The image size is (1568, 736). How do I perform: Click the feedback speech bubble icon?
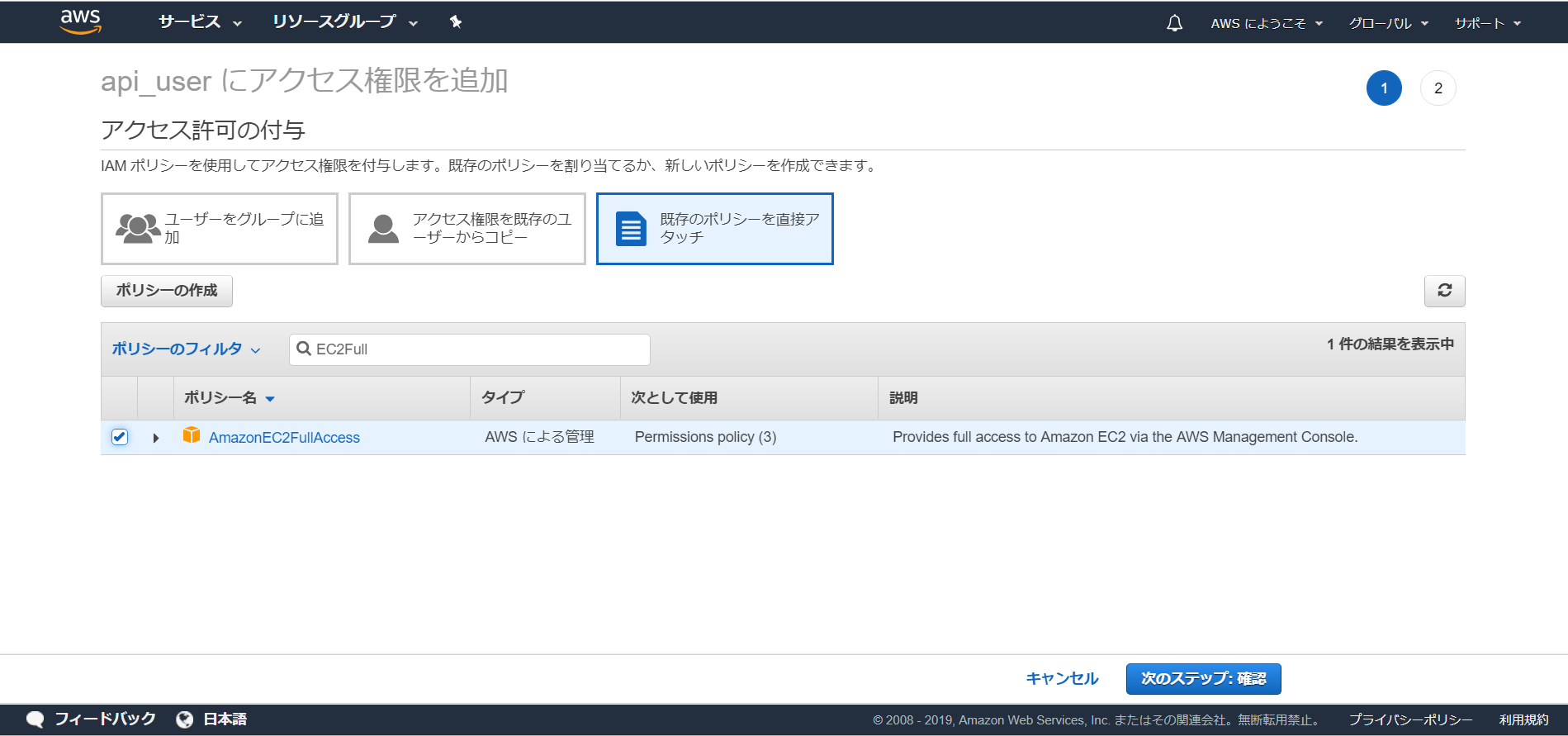coord(35,719)
